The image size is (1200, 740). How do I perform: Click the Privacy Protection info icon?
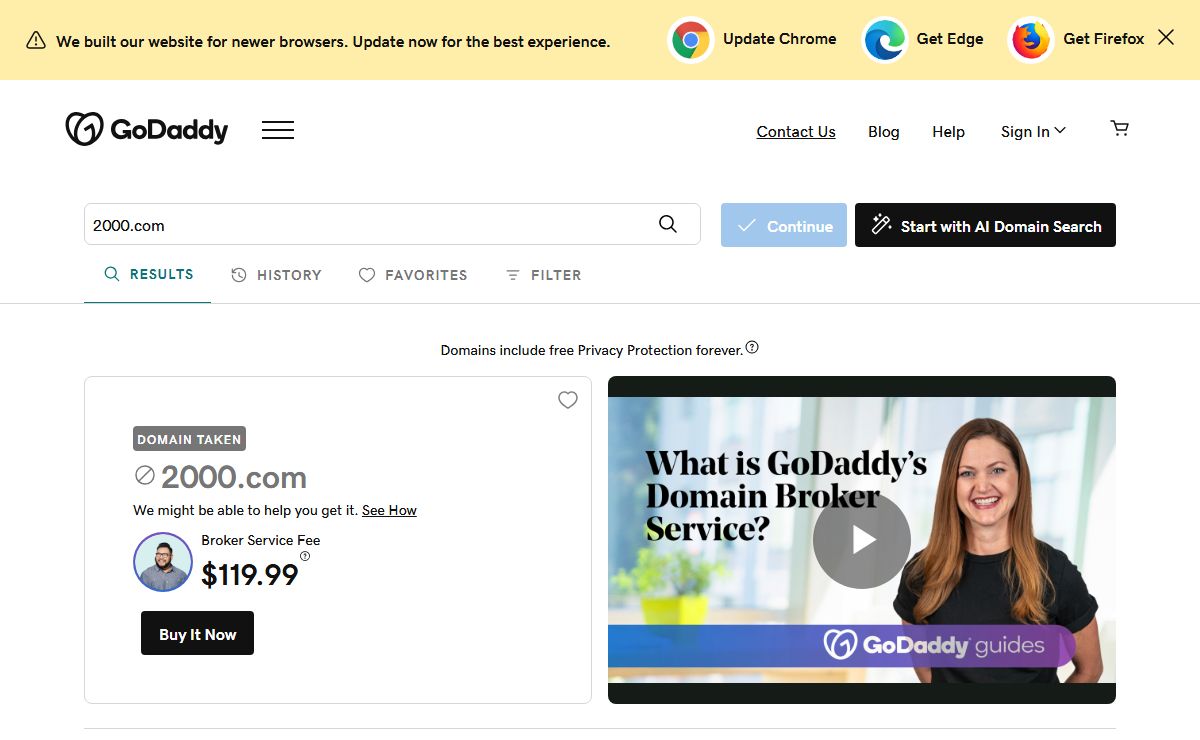point(752,348)
